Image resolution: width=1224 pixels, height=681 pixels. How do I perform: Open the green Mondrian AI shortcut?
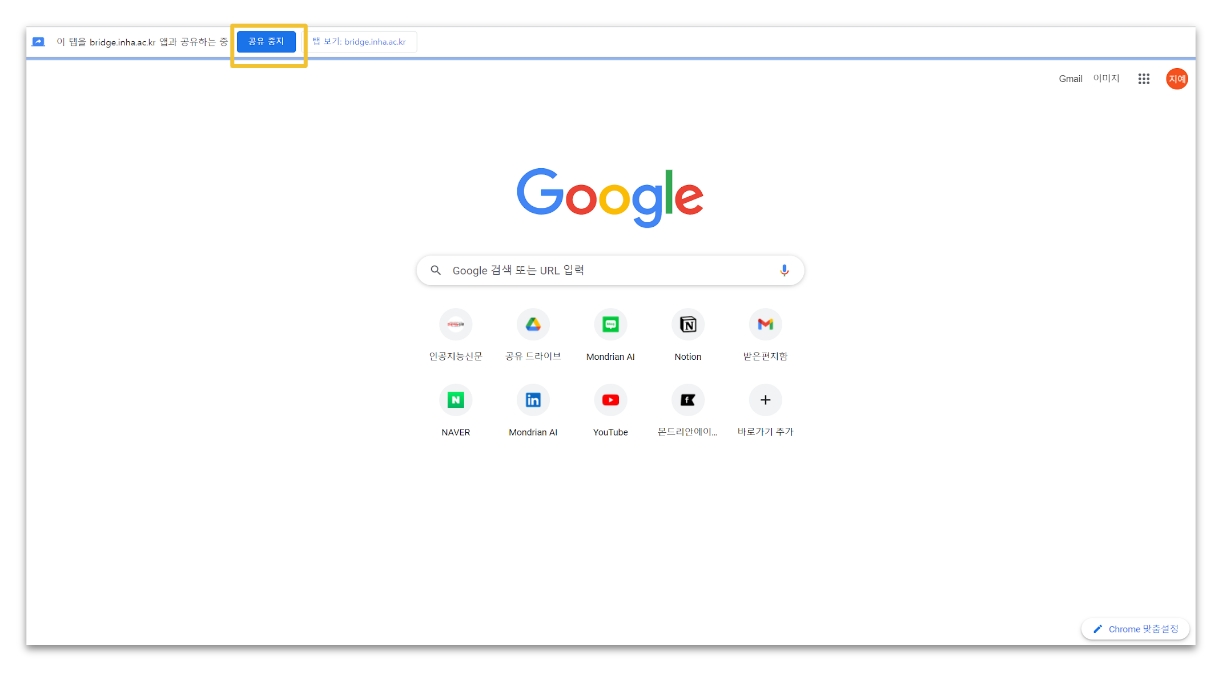pyautogui.click(x=610, y=325)
